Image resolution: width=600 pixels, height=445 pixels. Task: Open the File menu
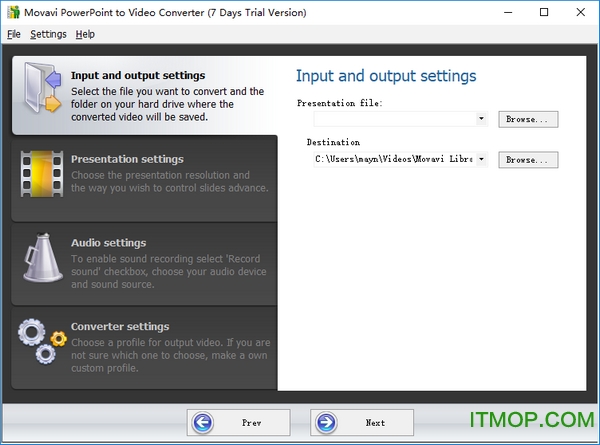(13, 34)
